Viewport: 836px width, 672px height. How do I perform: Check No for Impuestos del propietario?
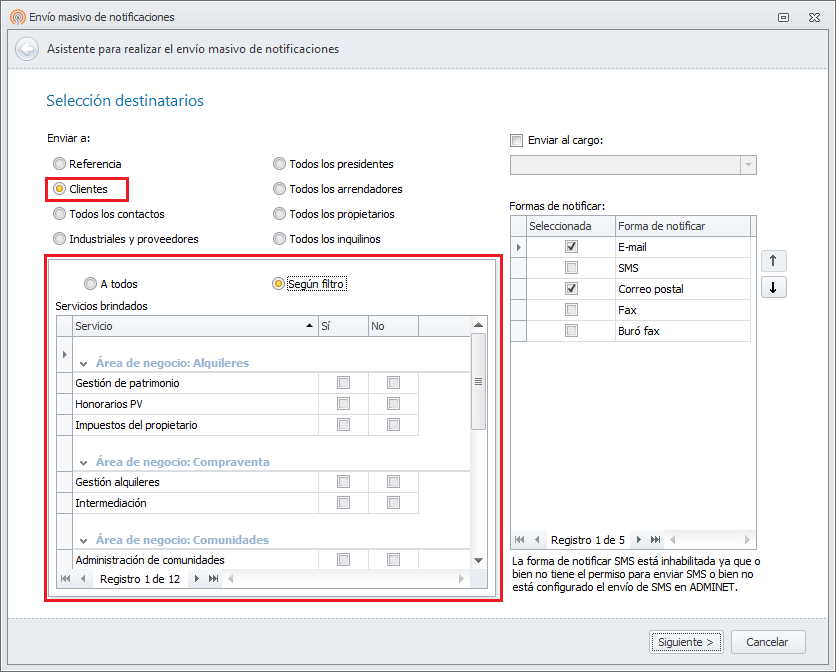[393, 425]
